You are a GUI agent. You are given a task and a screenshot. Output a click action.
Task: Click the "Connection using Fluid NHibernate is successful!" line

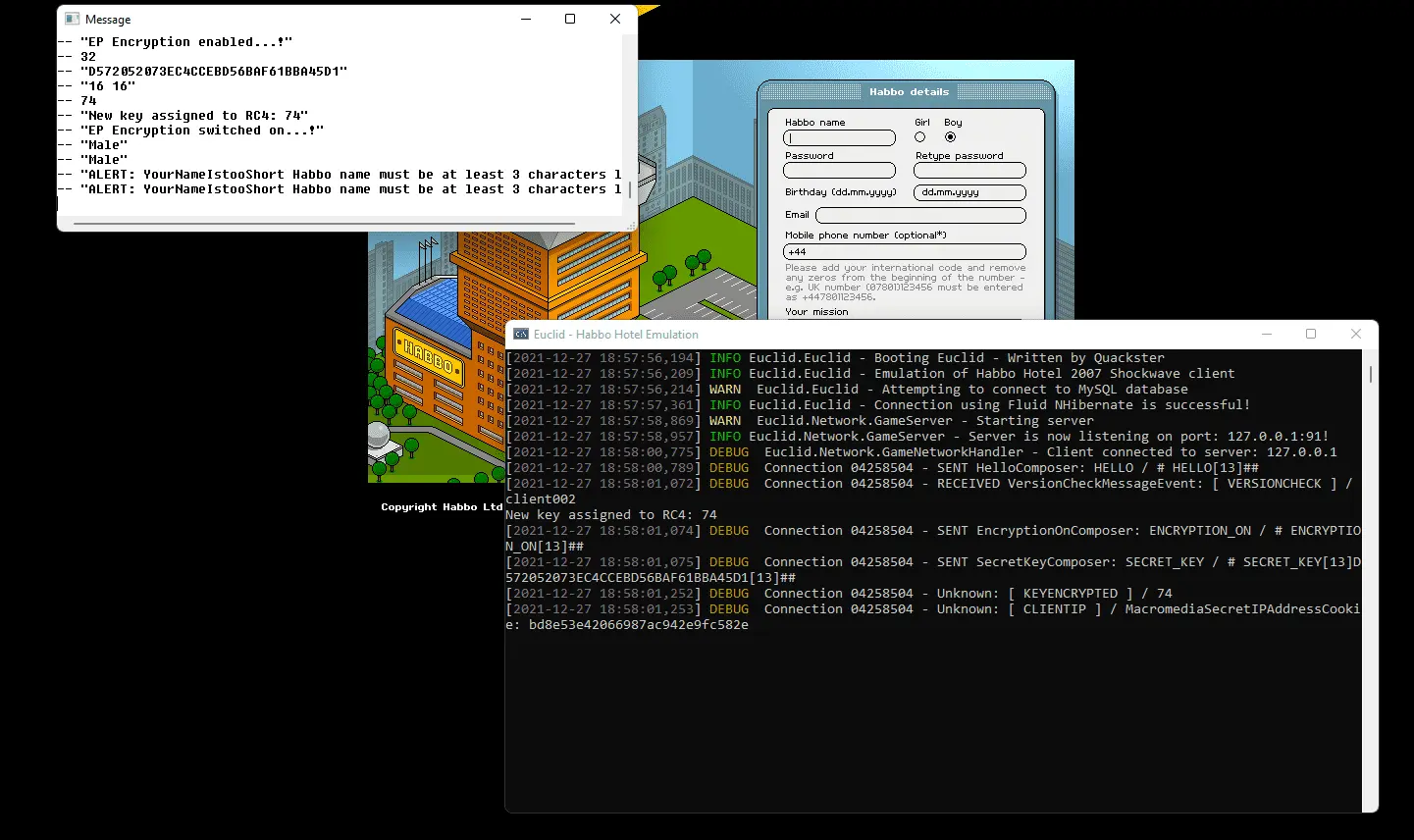tap(878, 405)
